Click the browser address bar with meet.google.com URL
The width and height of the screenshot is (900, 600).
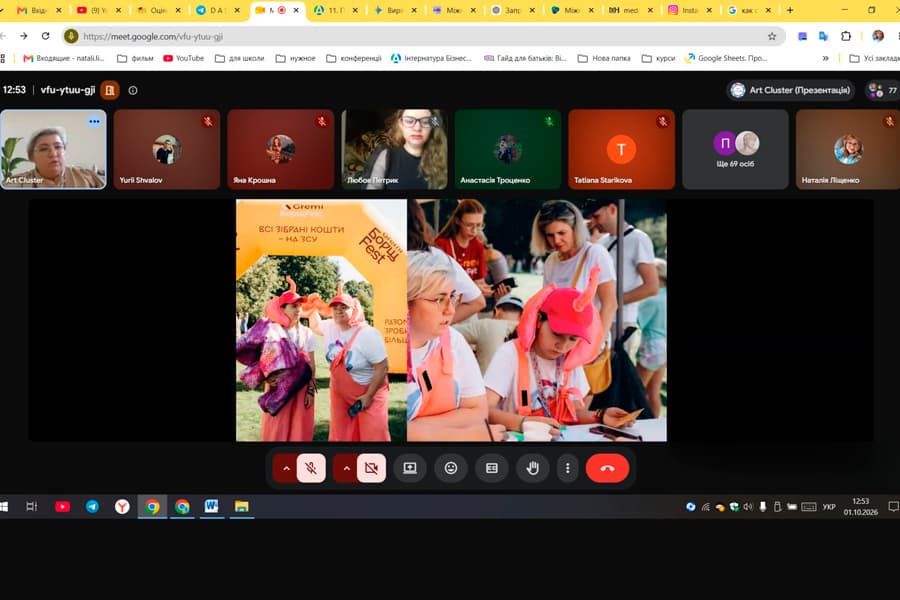click(424, 36)
